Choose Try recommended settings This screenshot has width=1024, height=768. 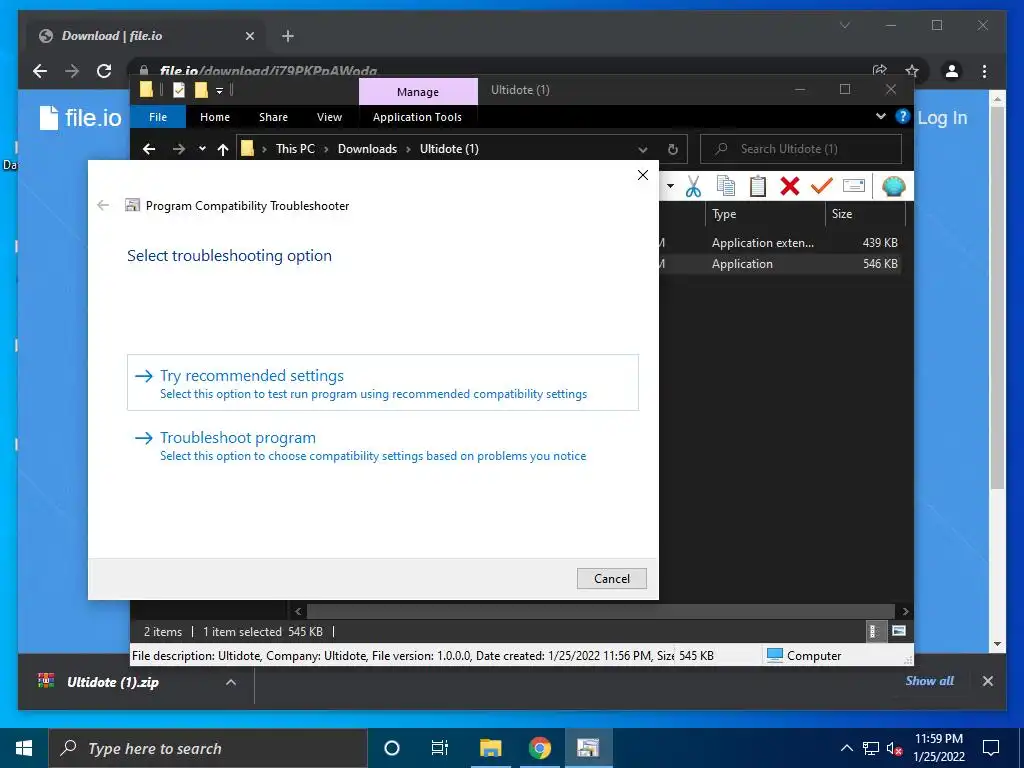(383, 383)
